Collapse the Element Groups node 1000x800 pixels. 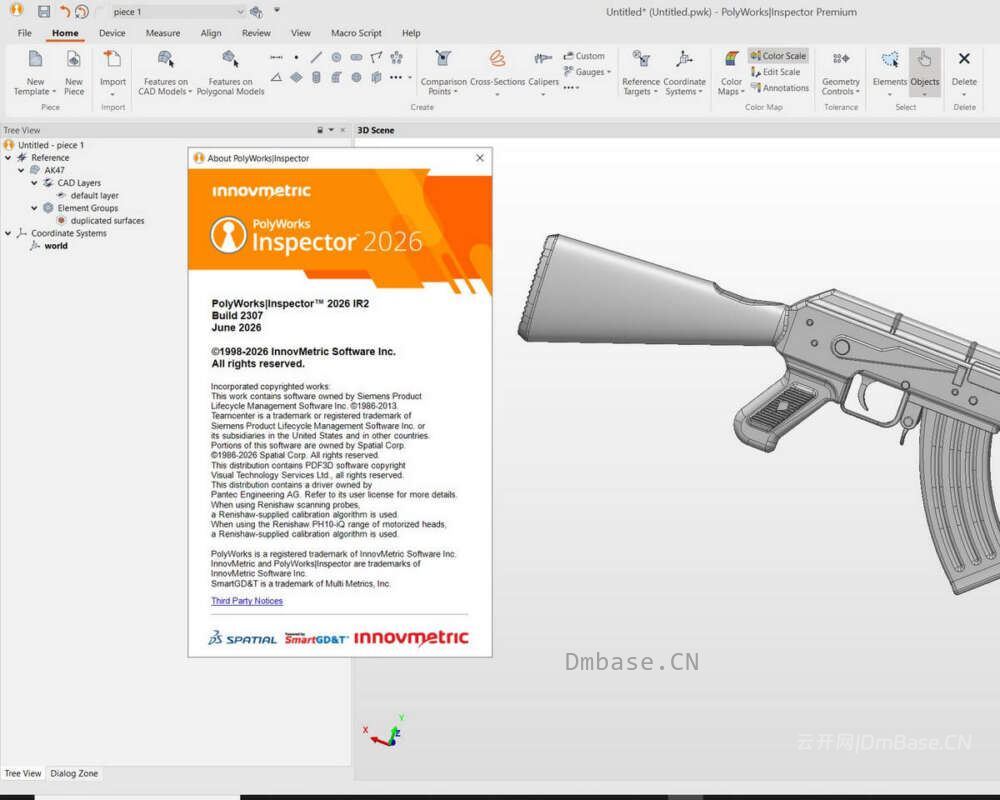34,208
